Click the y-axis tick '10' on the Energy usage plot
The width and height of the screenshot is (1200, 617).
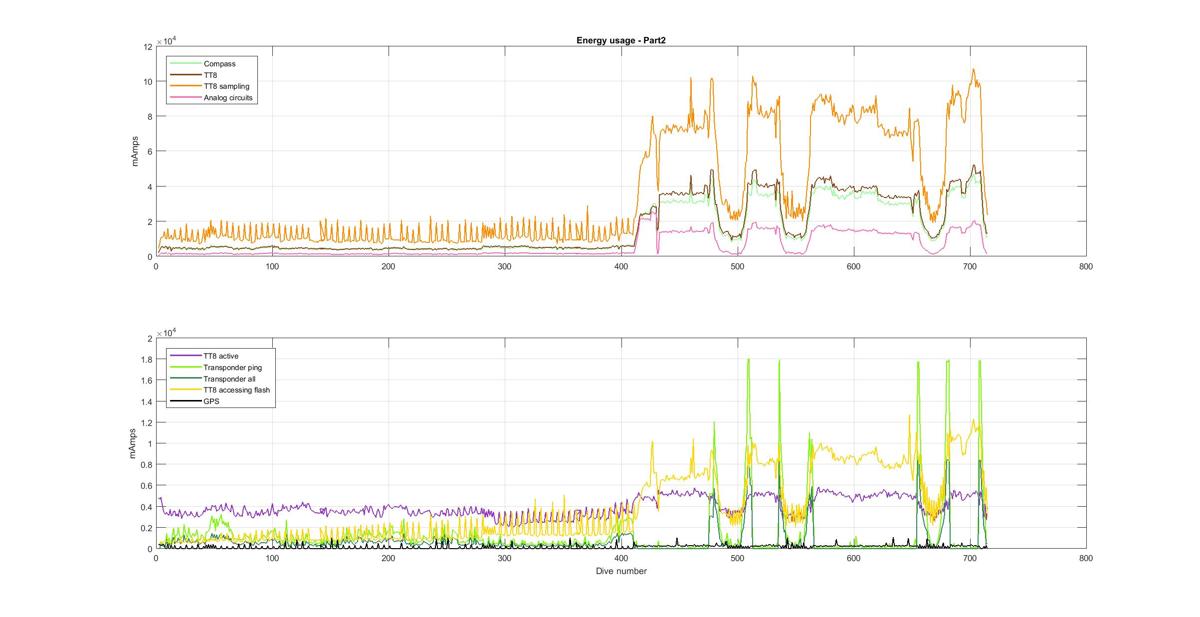click(146, 81)
